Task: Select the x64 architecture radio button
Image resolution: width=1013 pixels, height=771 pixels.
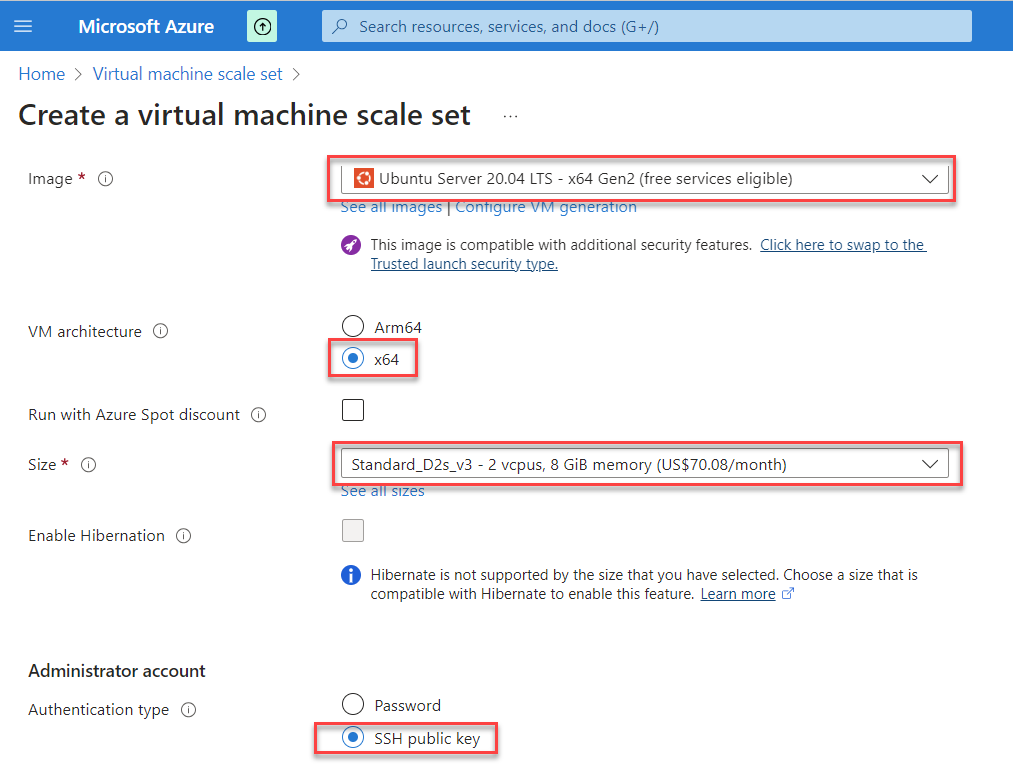Action: pos(353,359)
